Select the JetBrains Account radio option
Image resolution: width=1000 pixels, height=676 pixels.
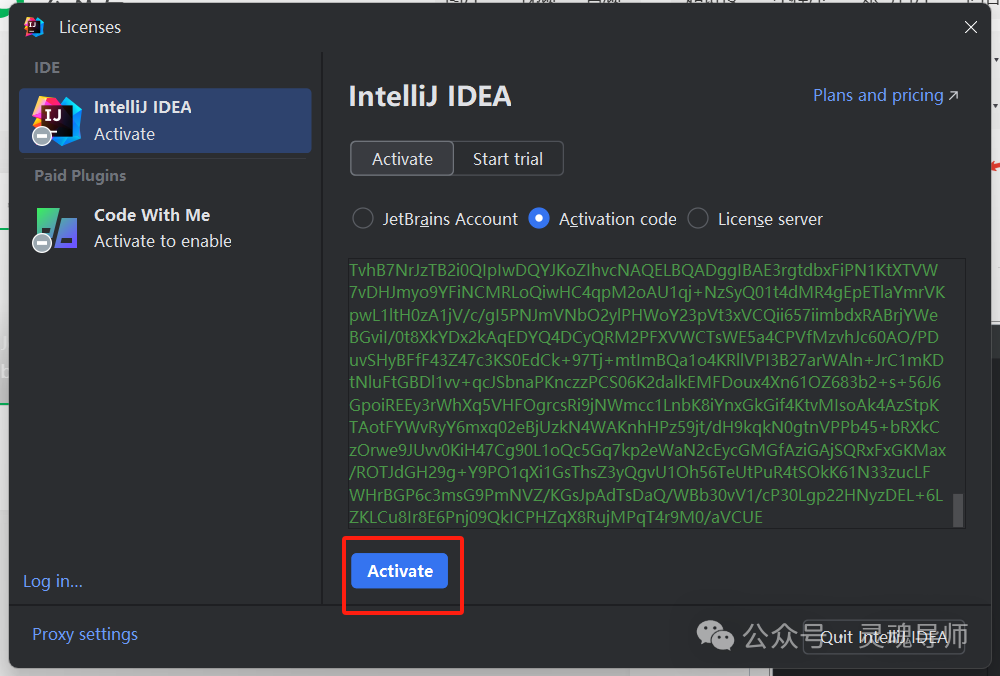363,219
